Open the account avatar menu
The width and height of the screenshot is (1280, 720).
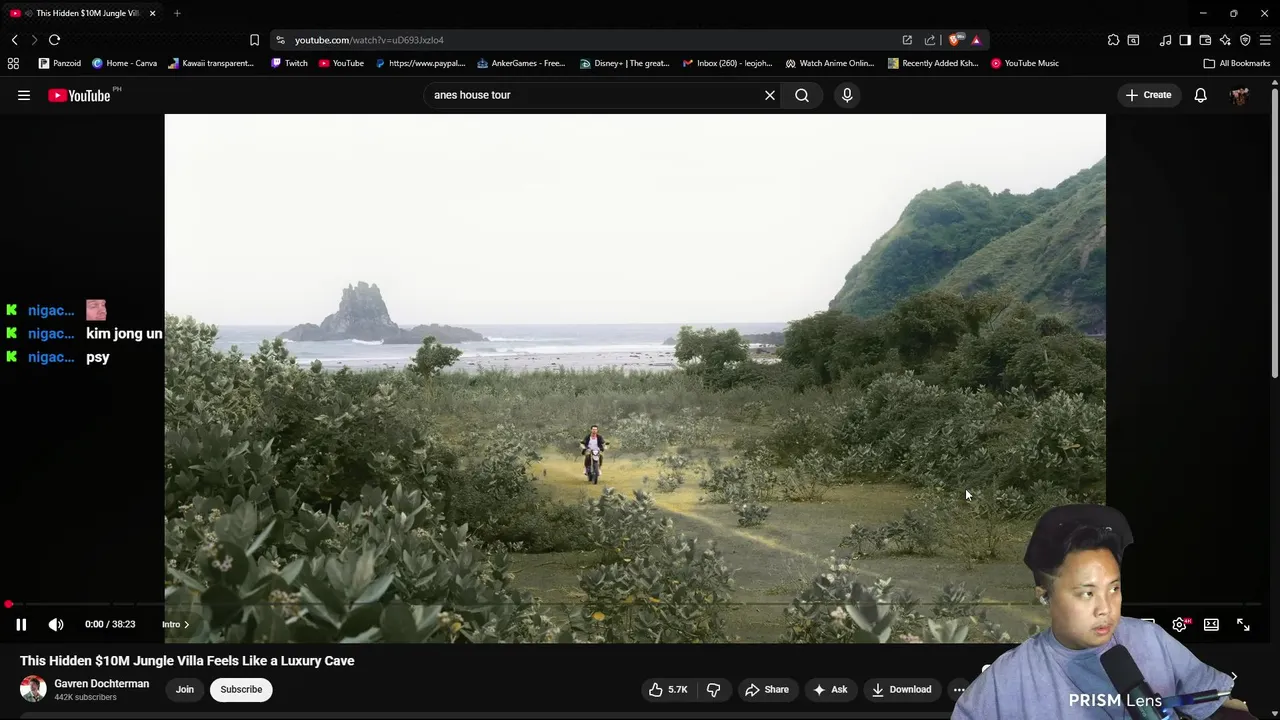coord(1239,95)
